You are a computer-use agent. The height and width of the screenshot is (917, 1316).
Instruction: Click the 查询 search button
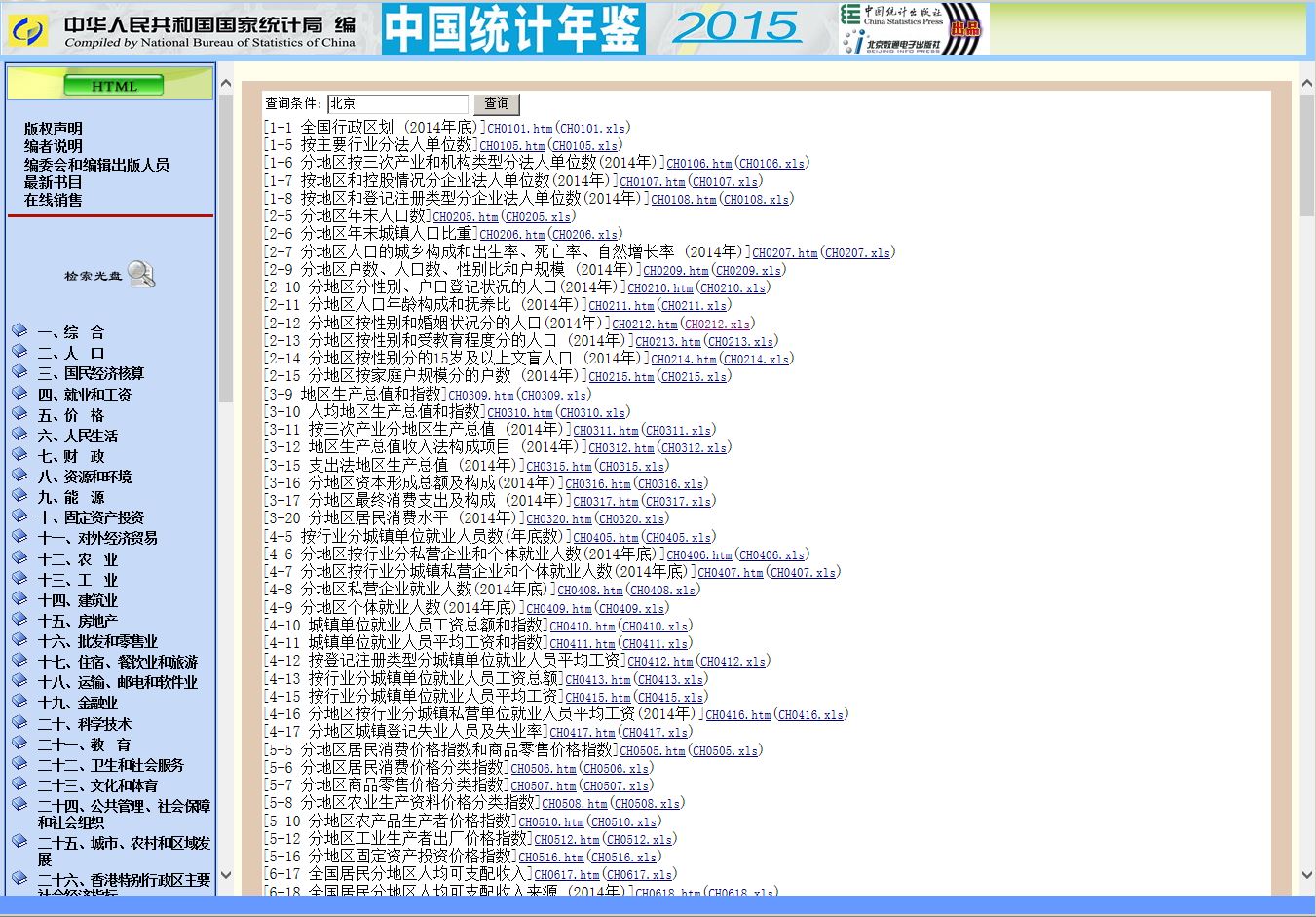(x=497, y=103)
